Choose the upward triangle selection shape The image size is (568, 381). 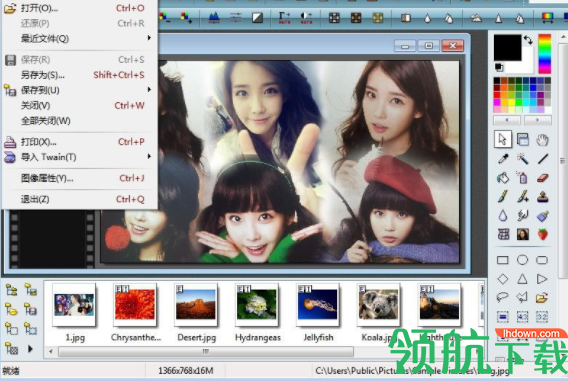point(522,279)
